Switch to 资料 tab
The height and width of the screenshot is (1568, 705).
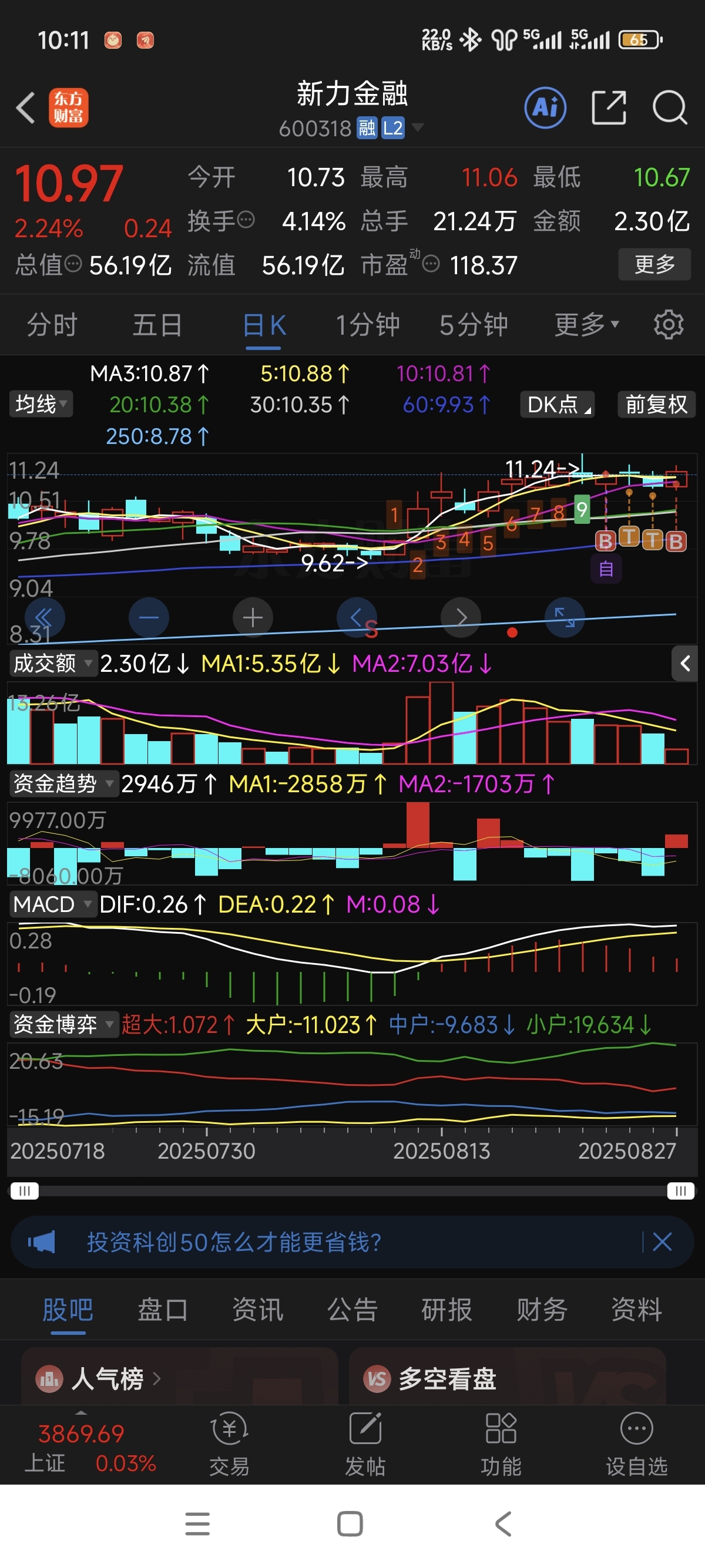tap(637, 1310)
